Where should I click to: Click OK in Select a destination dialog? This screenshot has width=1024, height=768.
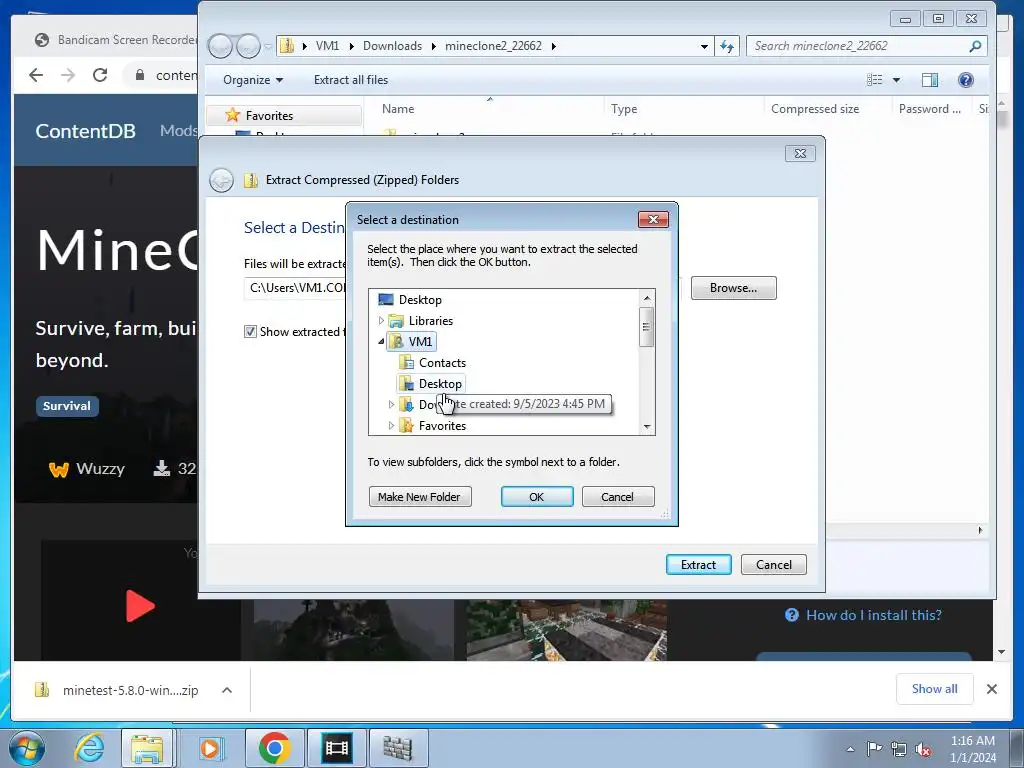tap(537, 497)
